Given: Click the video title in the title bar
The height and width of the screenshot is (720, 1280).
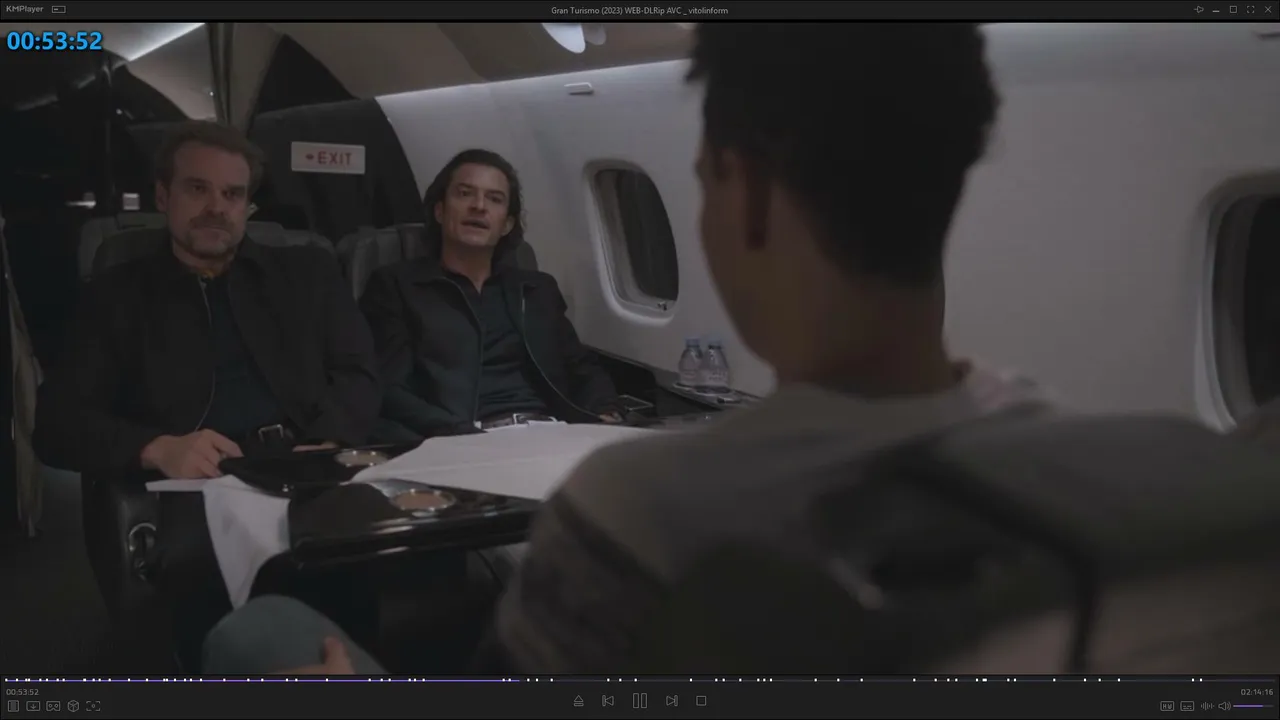Looking at the screenshot, I should point(640,10).
